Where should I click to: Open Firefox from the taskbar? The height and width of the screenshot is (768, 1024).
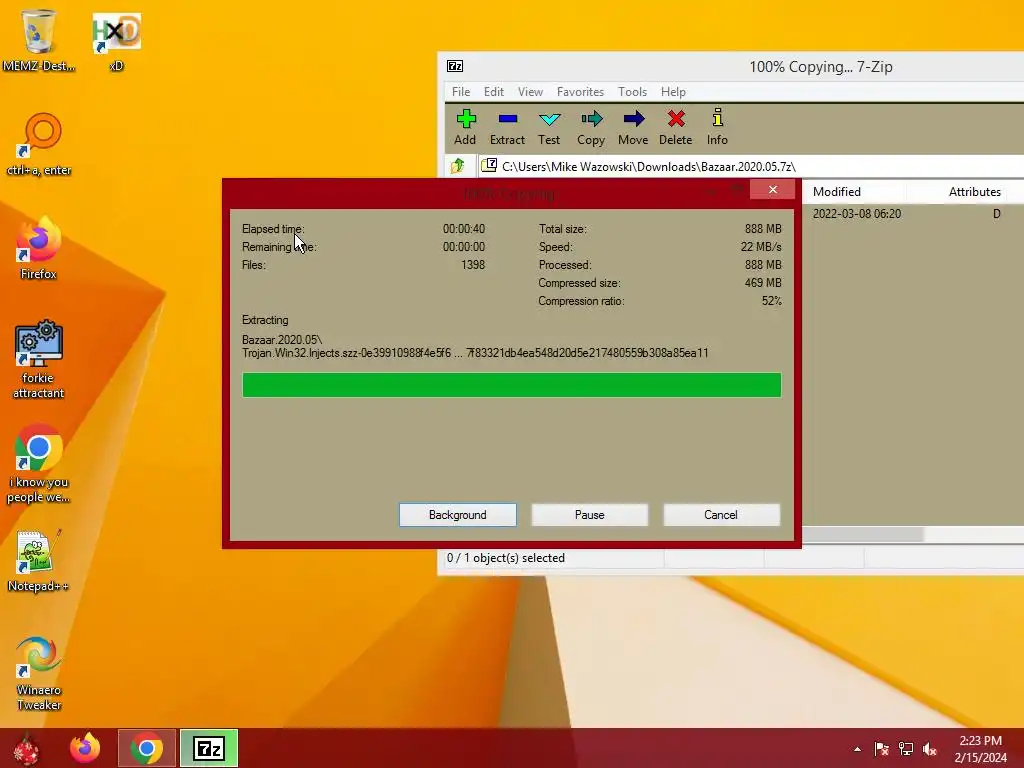click(86, 748)
